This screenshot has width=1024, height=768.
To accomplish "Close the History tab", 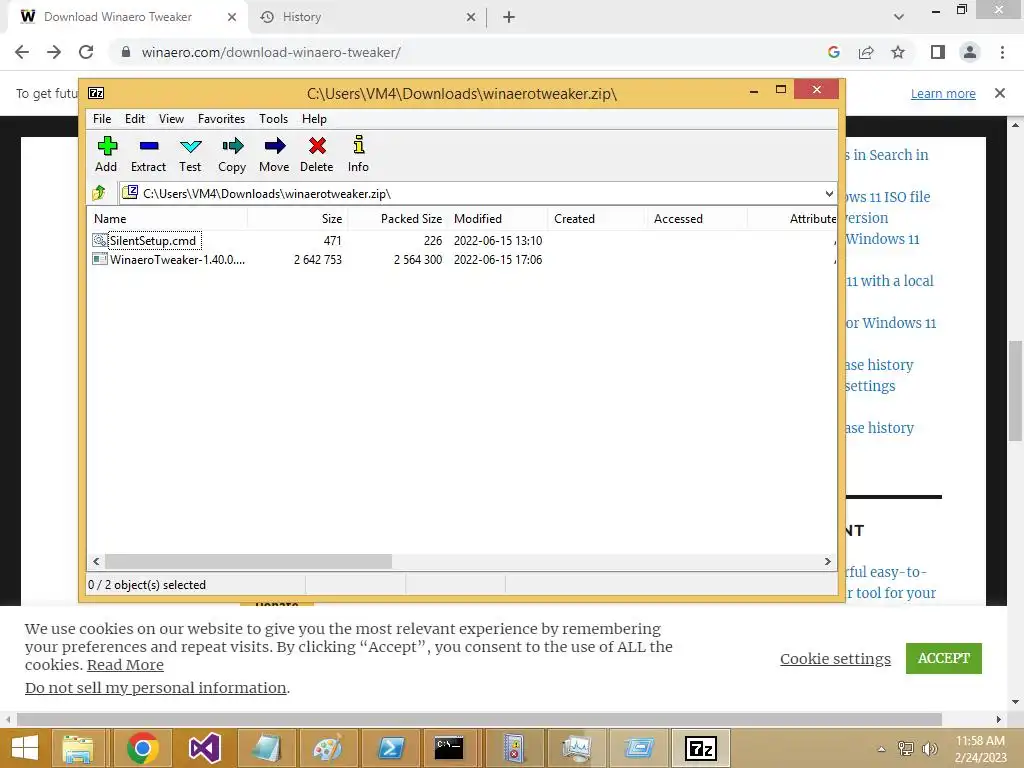I will point(471,17).
